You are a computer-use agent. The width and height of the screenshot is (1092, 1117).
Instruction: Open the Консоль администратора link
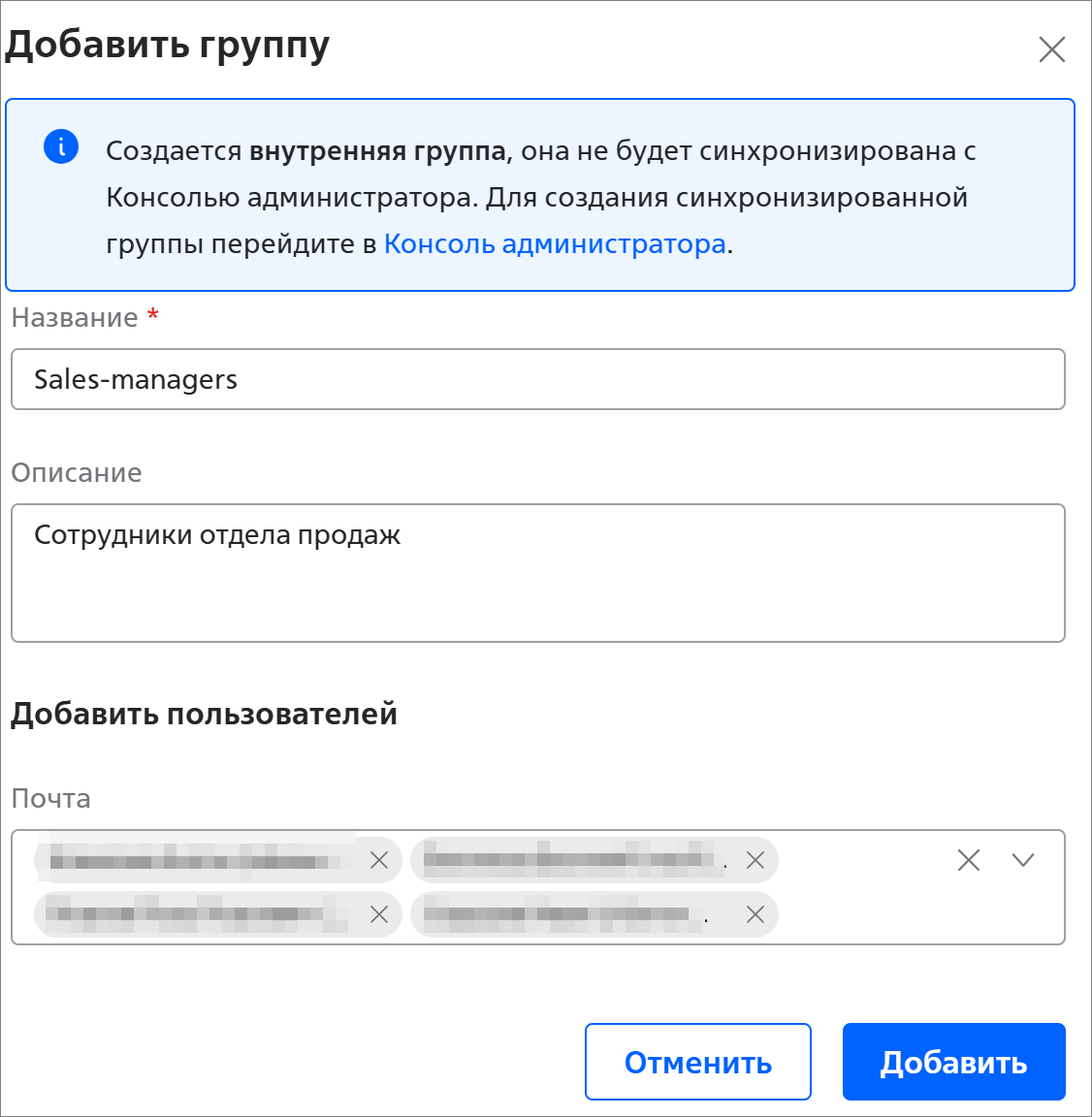[x=555, y=243]
